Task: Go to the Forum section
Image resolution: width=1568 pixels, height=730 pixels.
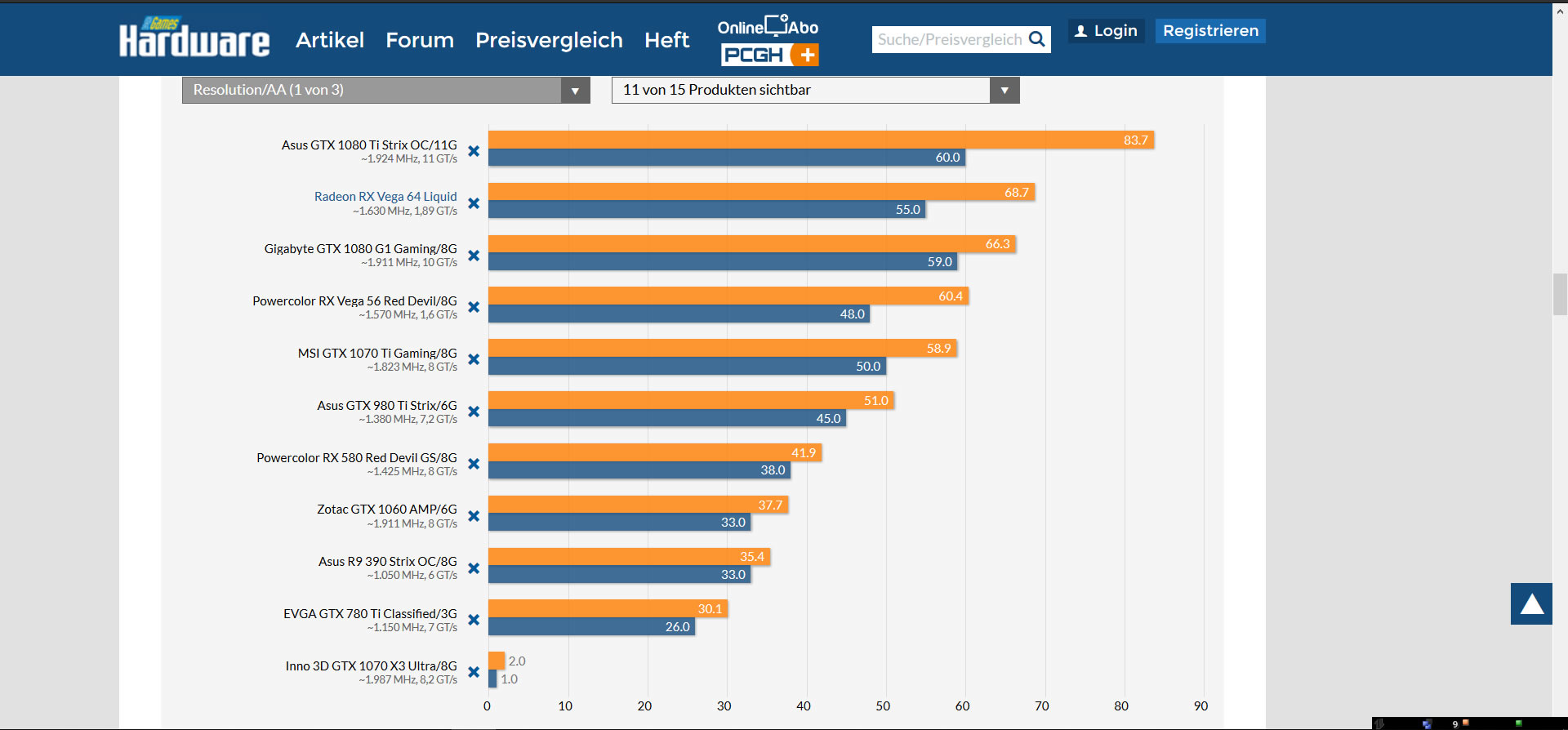Action: (420, 40)
